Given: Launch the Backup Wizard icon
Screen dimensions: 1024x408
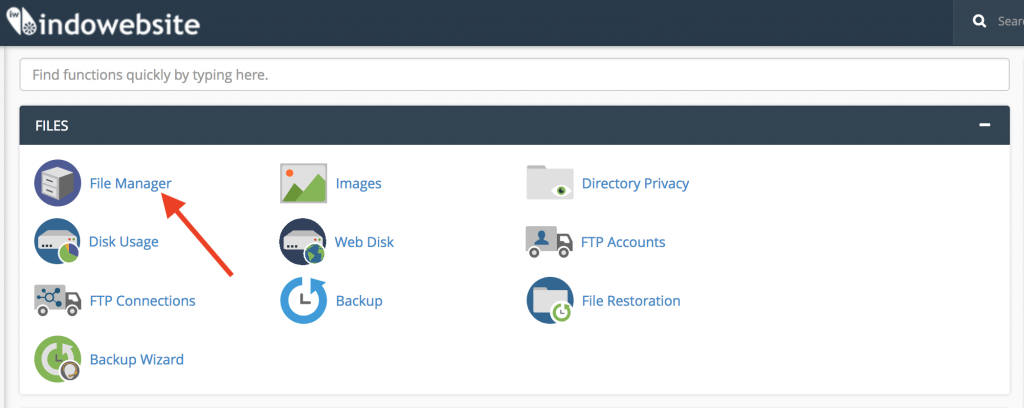Looking at the screenshot, I should point(57,359).
